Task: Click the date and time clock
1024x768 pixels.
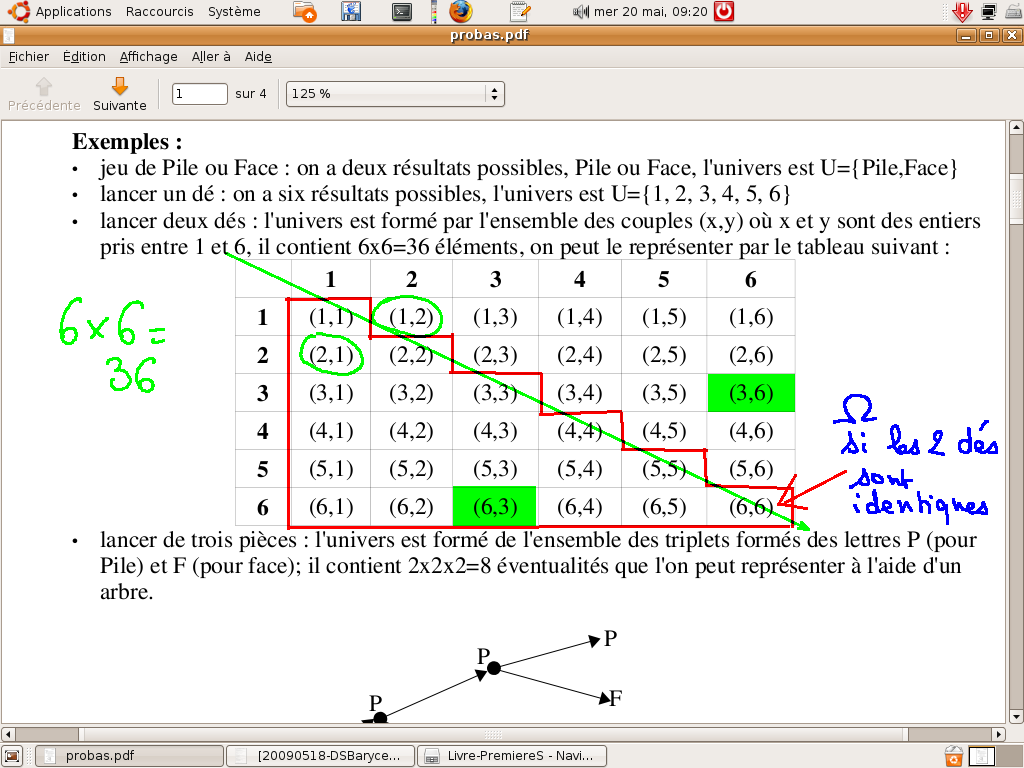Action: tap(650, 12)
